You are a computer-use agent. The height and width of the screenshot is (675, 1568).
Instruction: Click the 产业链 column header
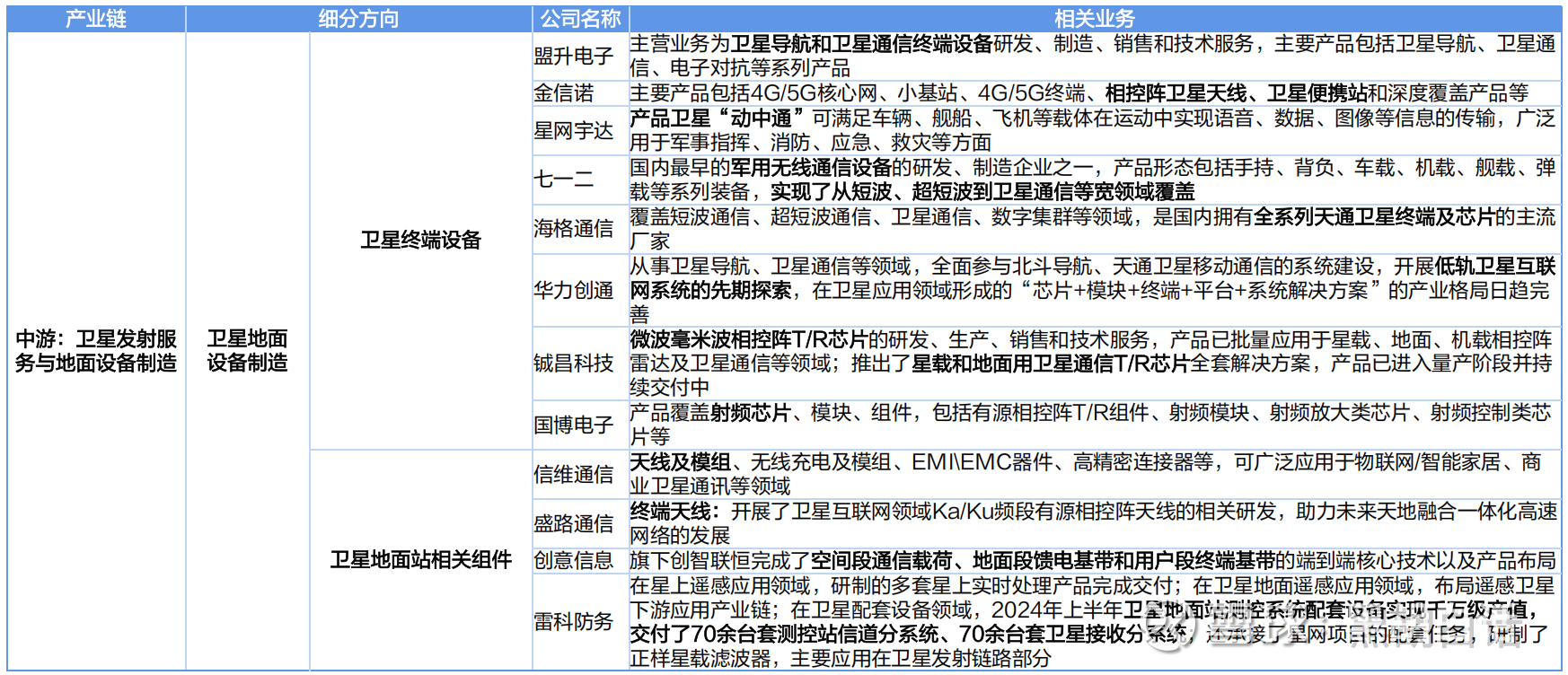point(96,18)
